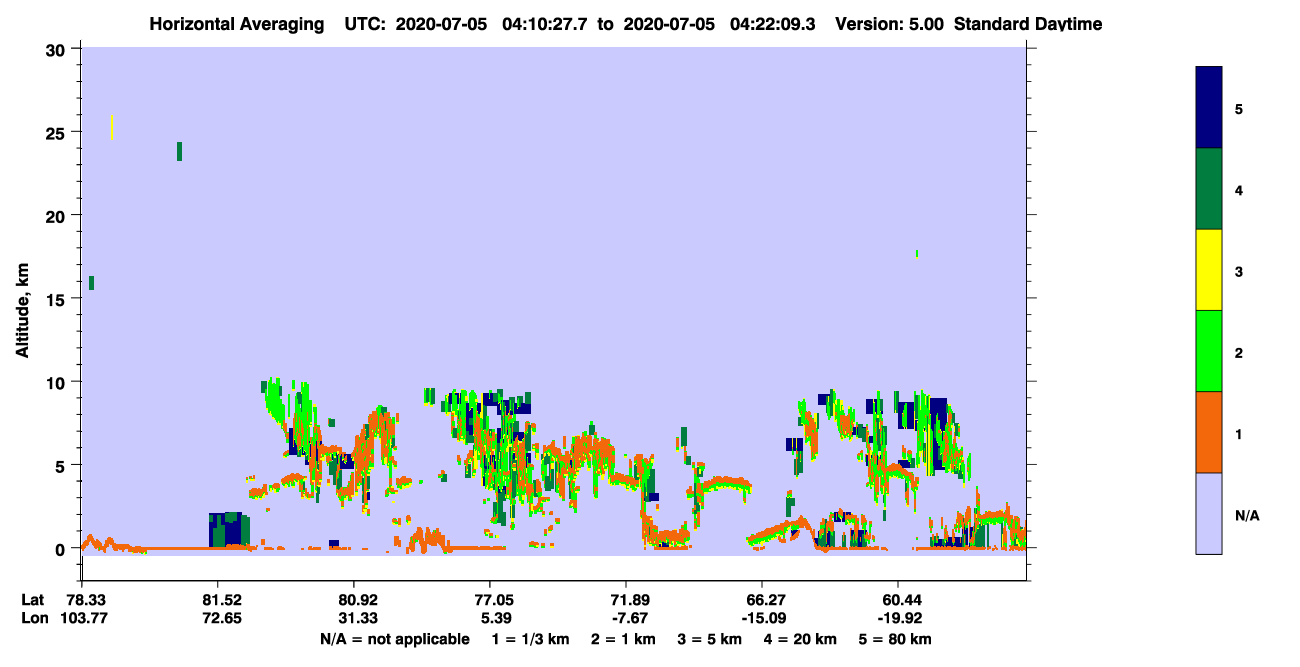This screenshot has width=1300, height=667.
Task: Click the green feature near 24 km altitude
Action: point(179,151)
